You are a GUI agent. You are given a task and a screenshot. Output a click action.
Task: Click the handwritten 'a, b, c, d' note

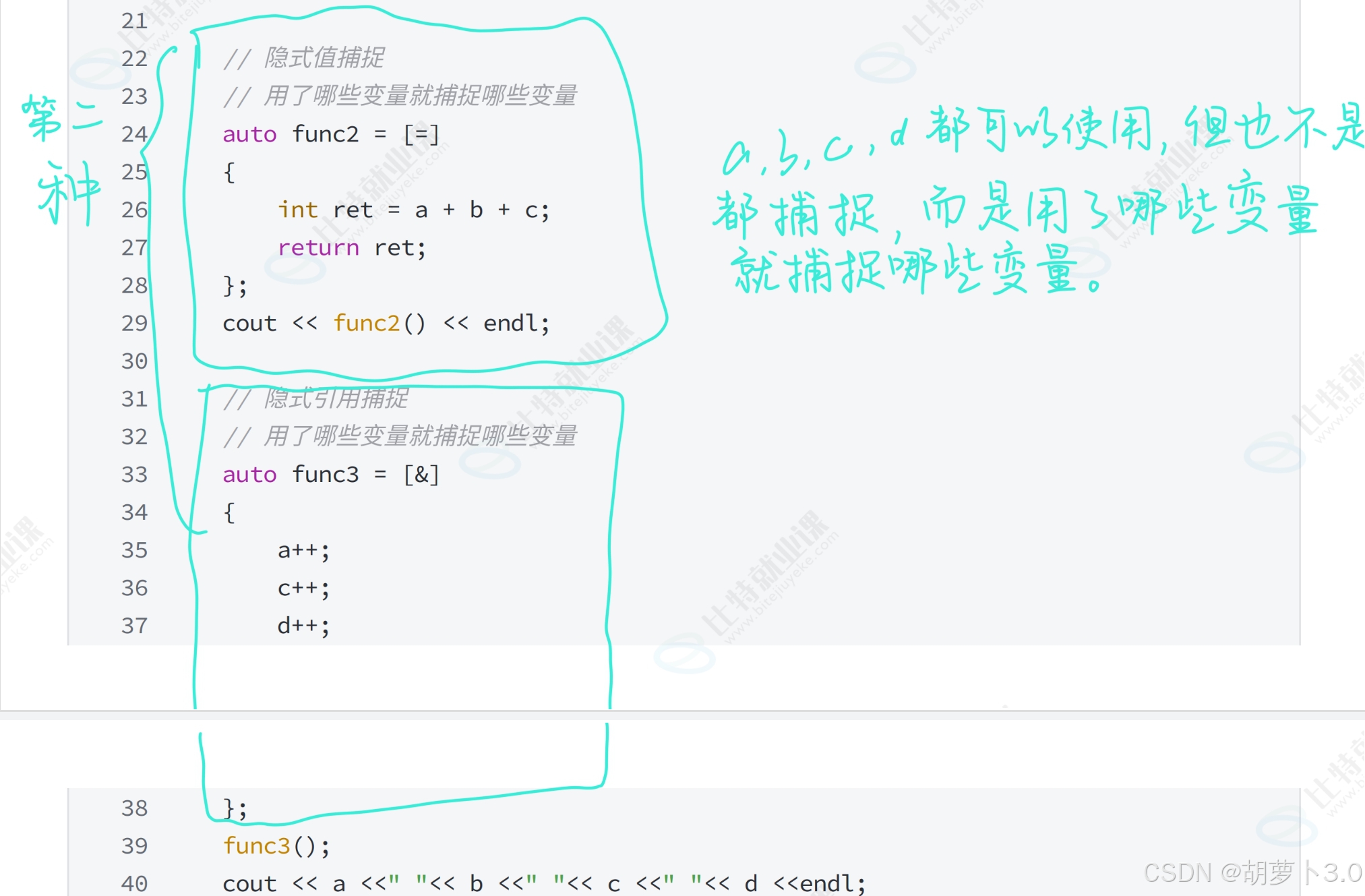812,148
